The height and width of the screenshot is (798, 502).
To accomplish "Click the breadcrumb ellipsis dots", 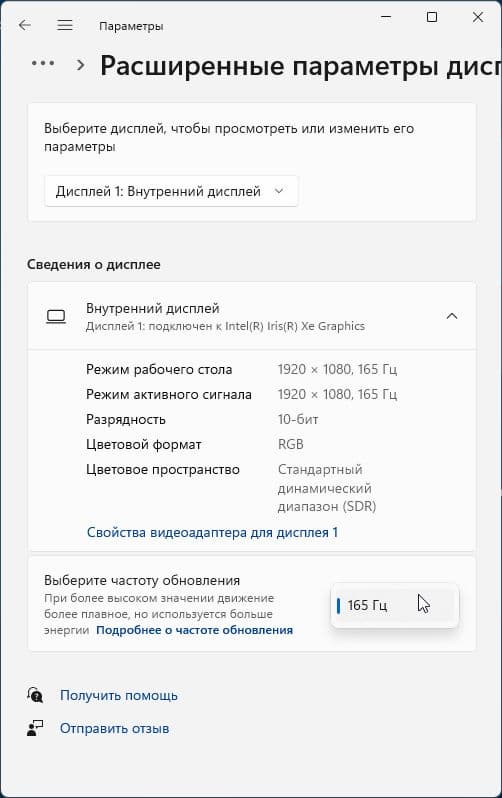I will (x=43, y=64).
